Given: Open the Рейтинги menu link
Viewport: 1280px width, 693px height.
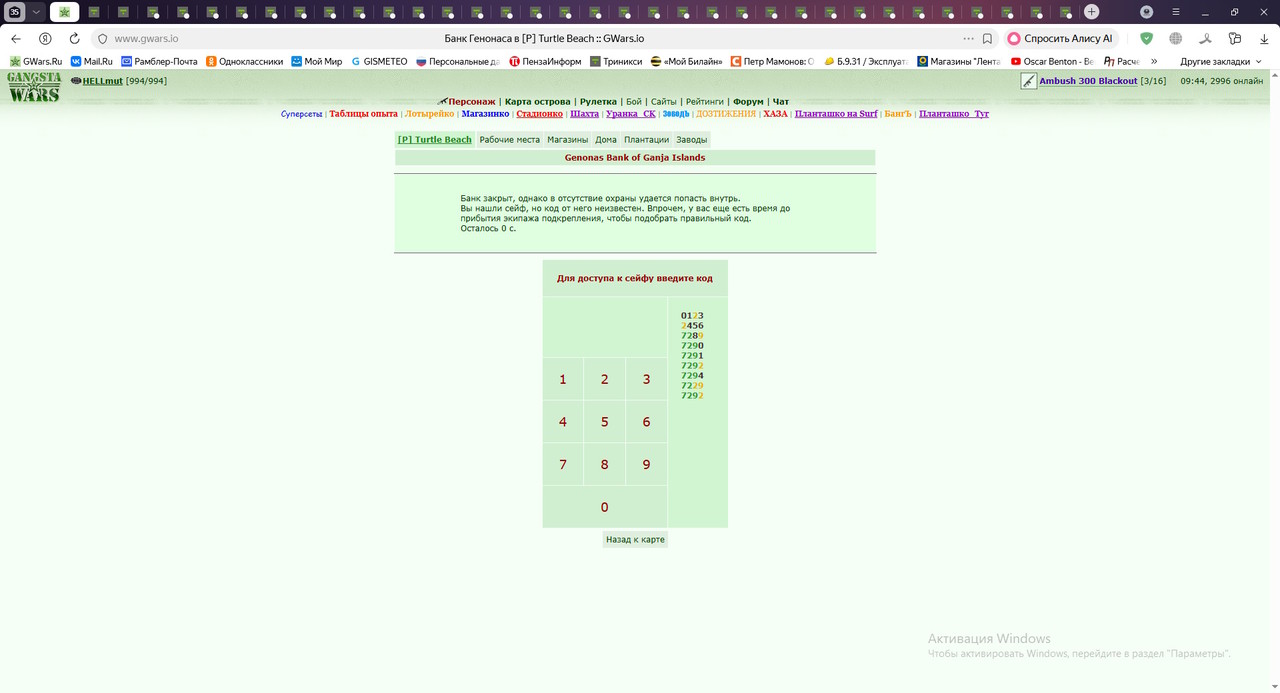Looking at the screenshot, I should click(x=705, y=102).
